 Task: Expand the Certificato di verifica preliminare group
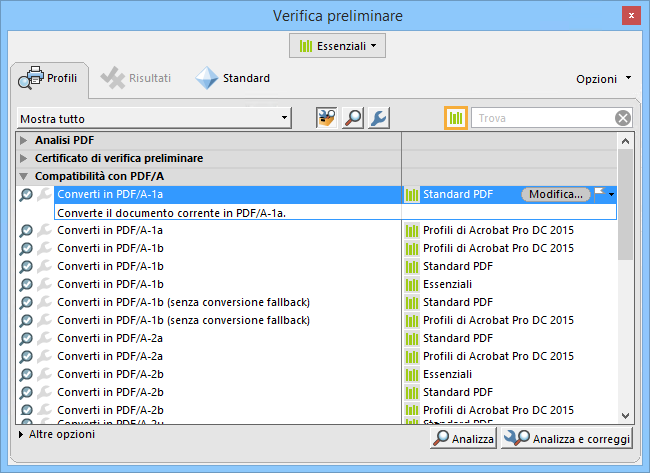24,158
